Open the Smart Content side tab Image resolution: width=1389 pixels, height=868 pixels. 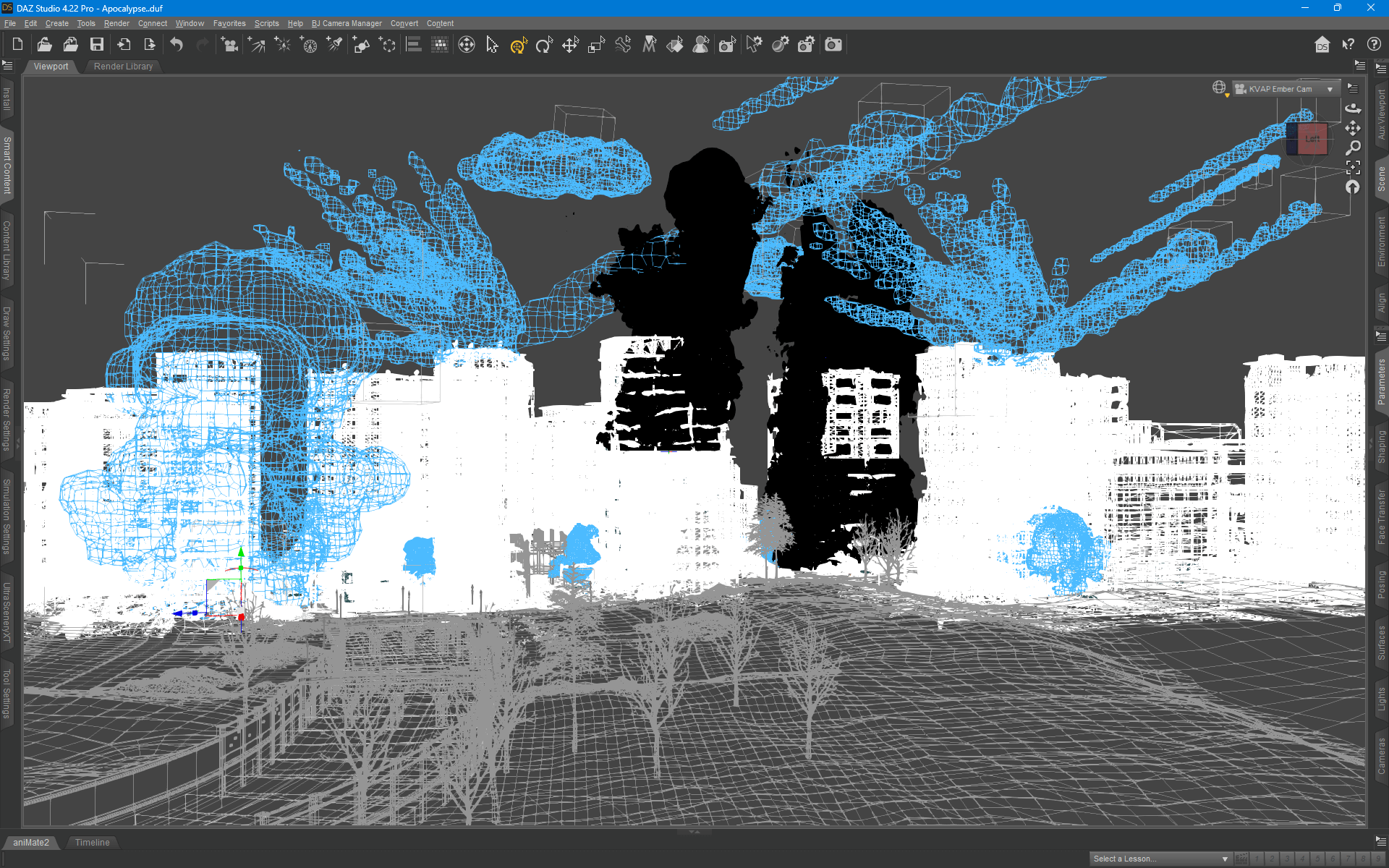(x=7, y=166)
